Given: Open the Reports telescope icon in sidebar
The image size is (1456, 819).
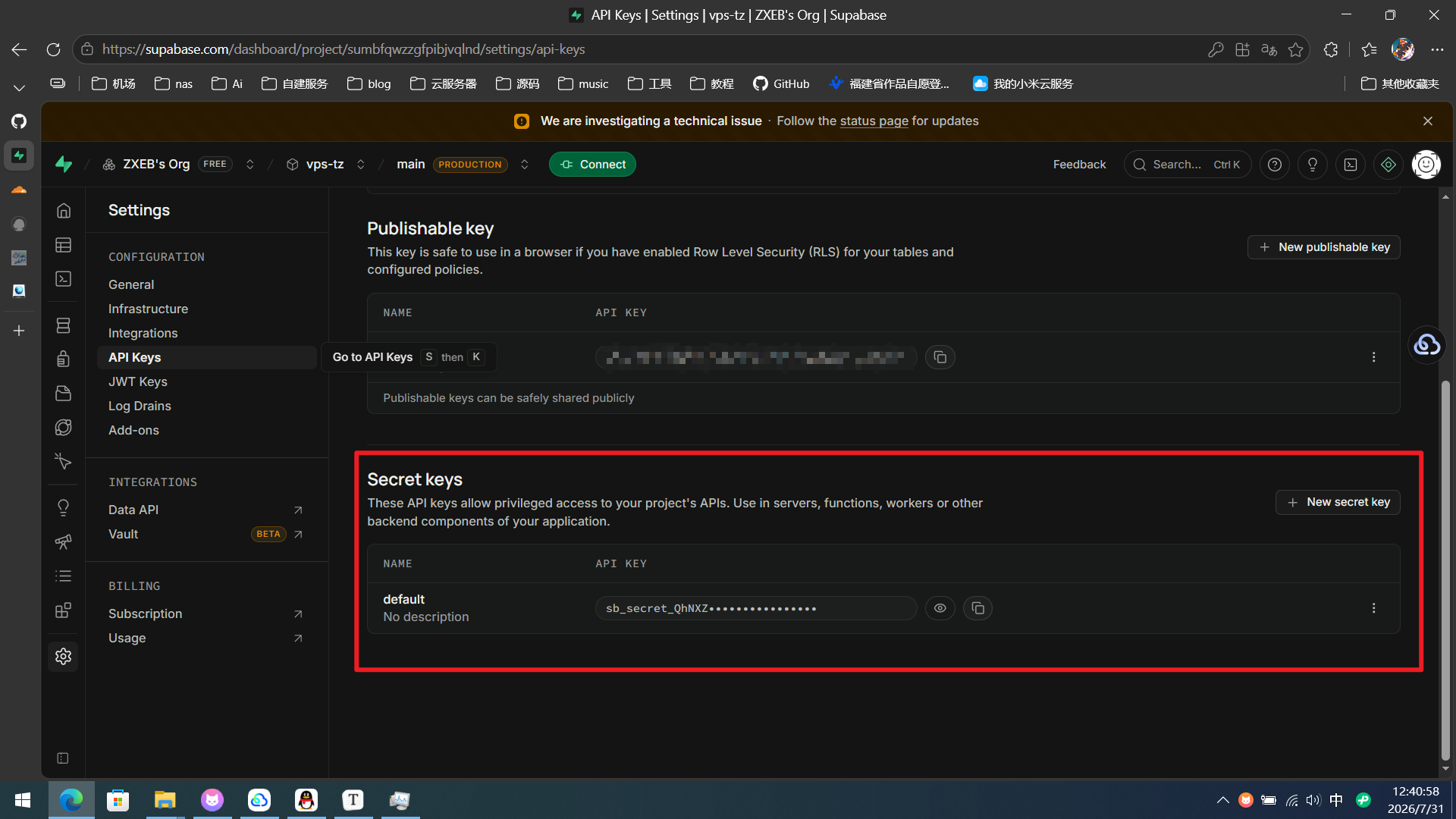Looking at the screenshot, I should click(64, 541).
